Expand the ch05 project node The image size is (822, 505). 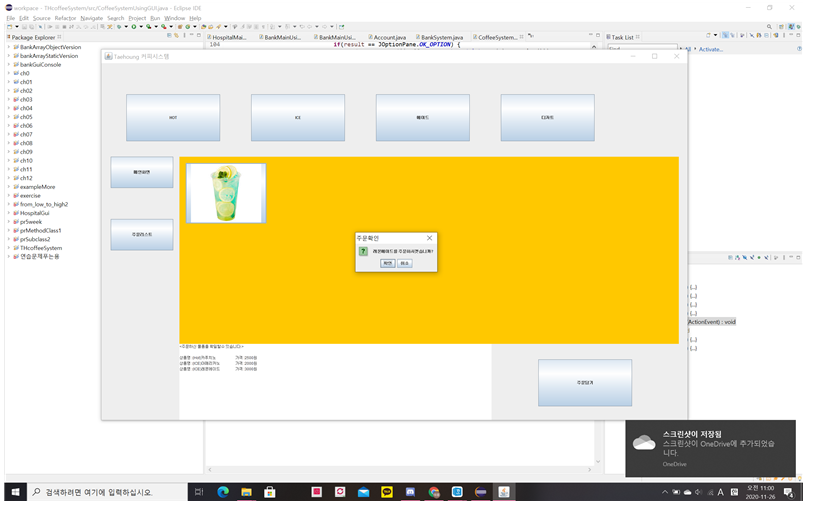pos(8,117)
